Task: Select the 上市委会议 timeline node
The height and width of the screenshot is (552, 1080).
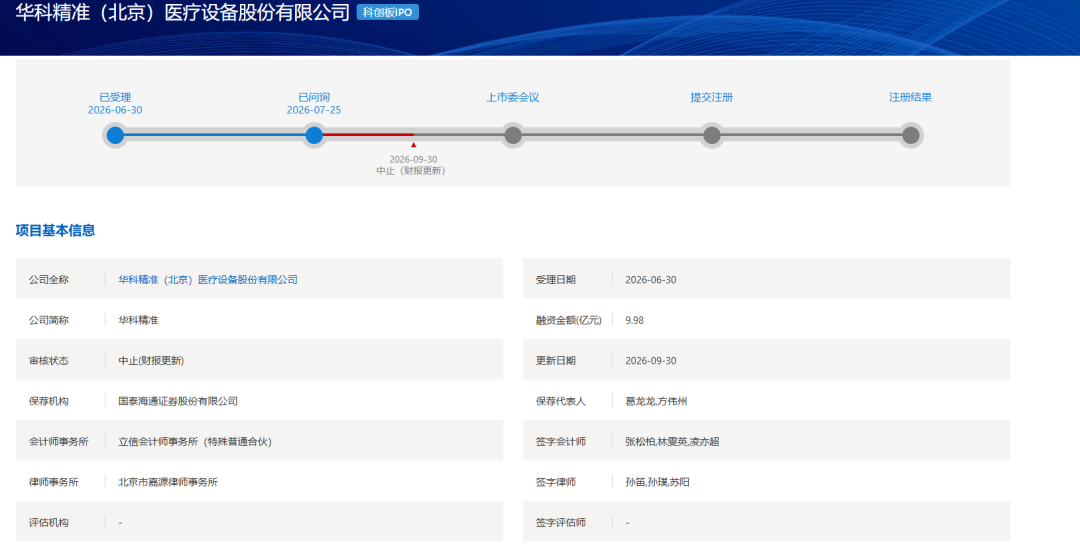Action: pos(513,135)
